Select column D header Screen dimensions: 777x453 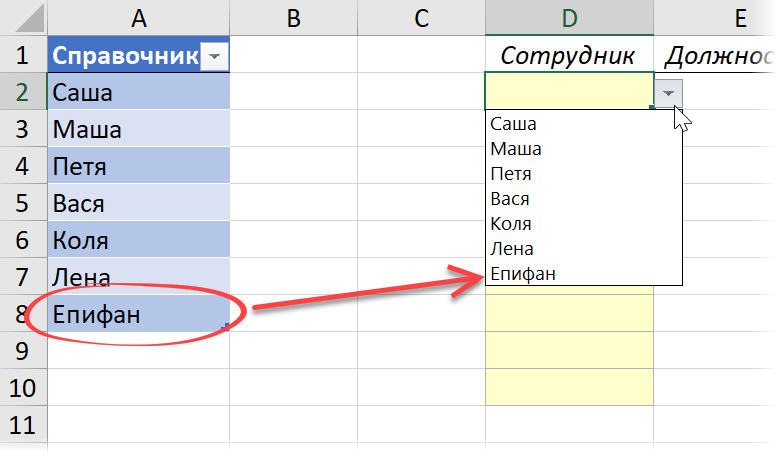(569, 18)
